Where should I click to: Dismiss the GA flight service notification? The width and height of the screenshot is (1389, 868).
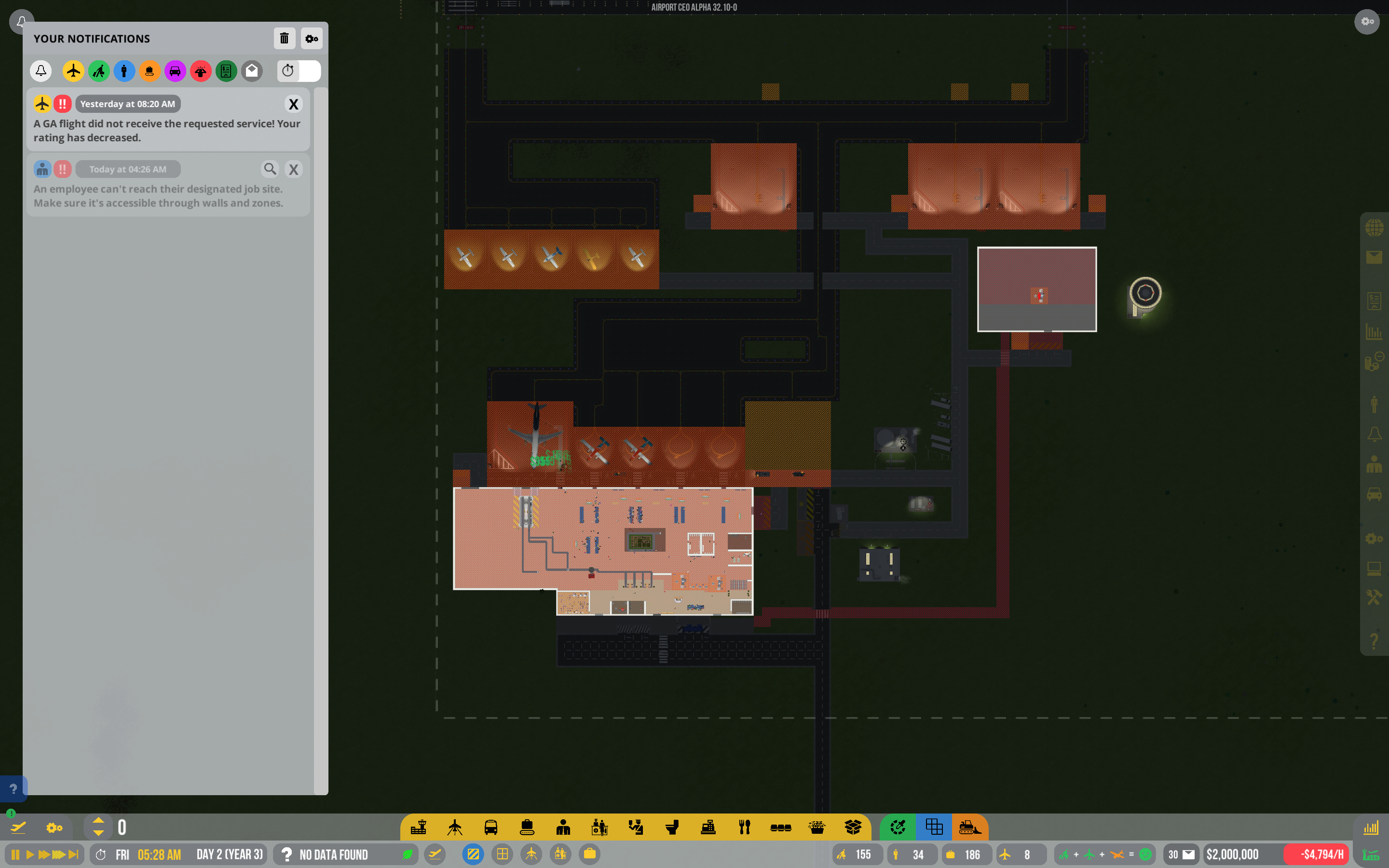pos(293,104)
